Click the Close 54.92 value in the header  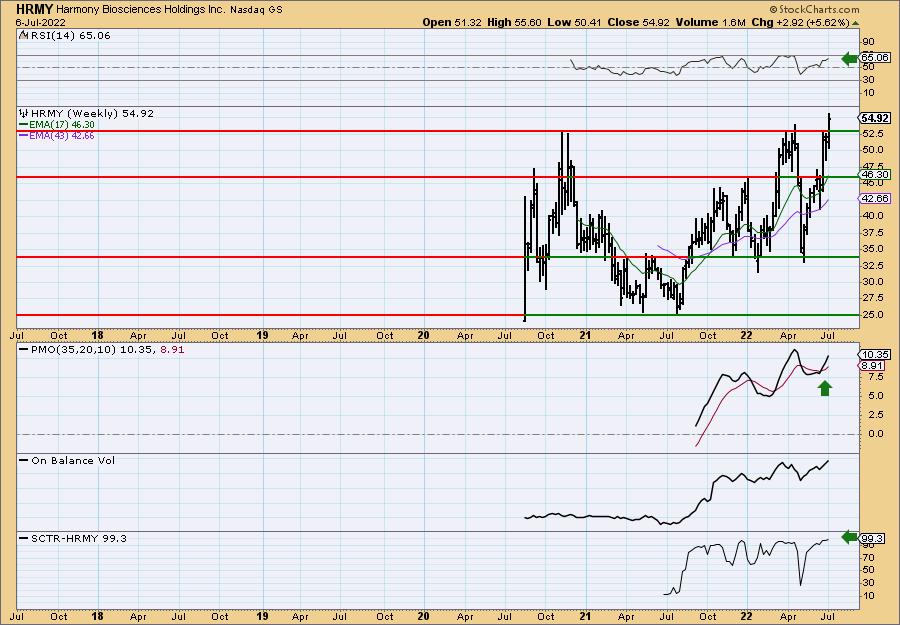pyautogui.click(x=638, y=22)
